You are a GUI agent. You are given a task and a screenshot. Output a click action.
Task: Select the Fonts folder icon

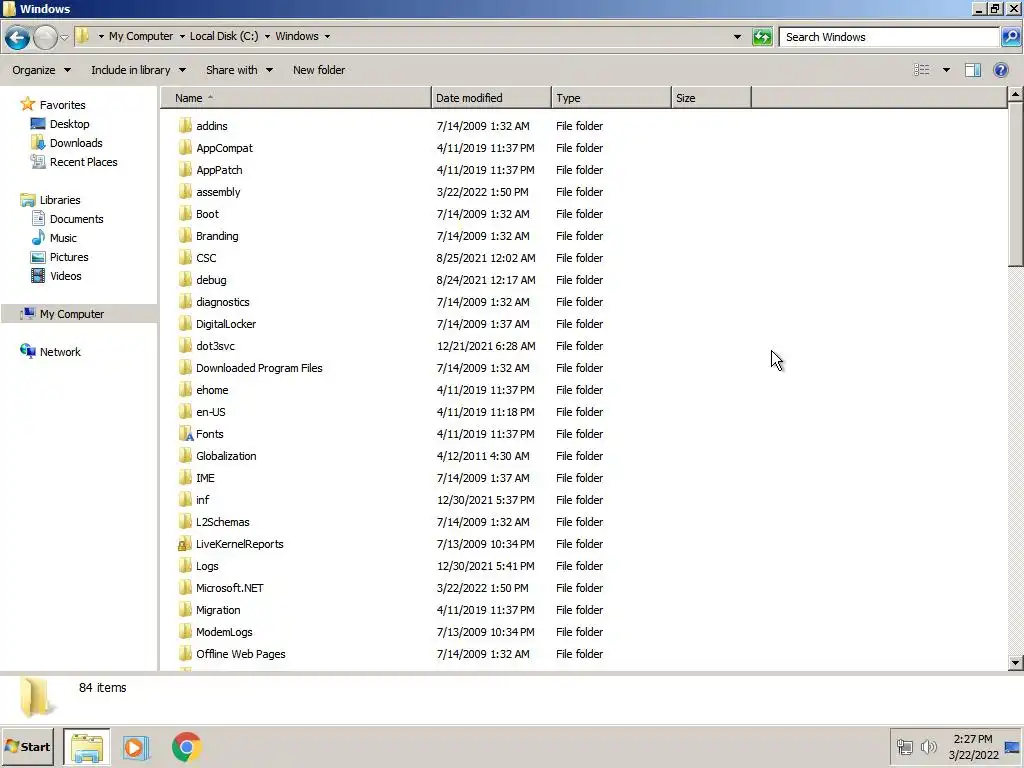pos(185,434)
